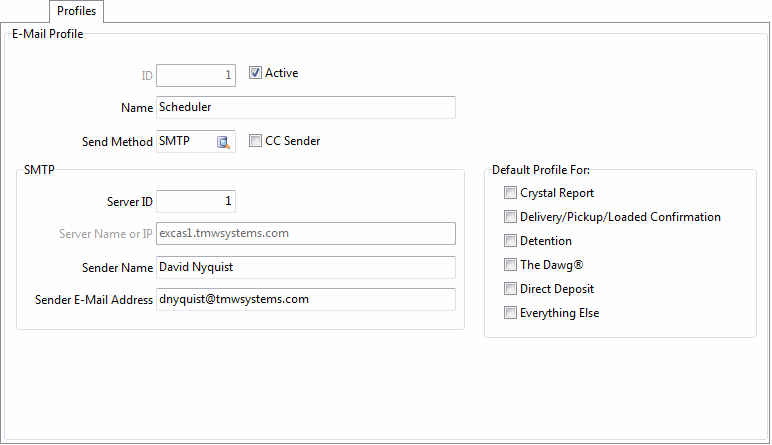The height and width of the screenshot is (445, 772).
Task: Click the profile ID field
Action: (x=196, y=74)
